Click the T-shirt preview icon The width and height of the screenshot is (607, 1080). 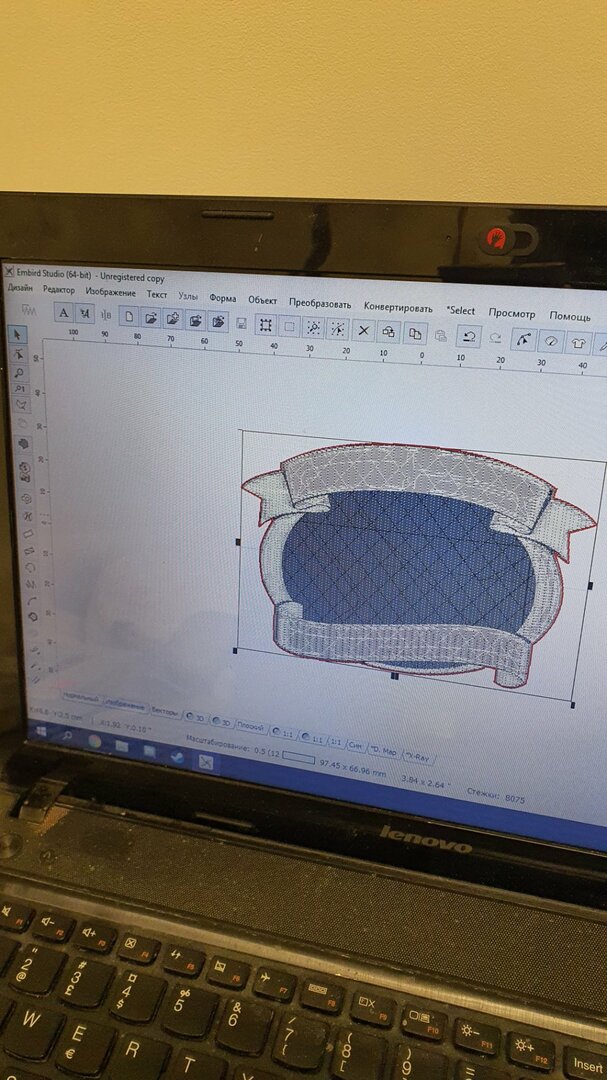click(x=577, y=342)
